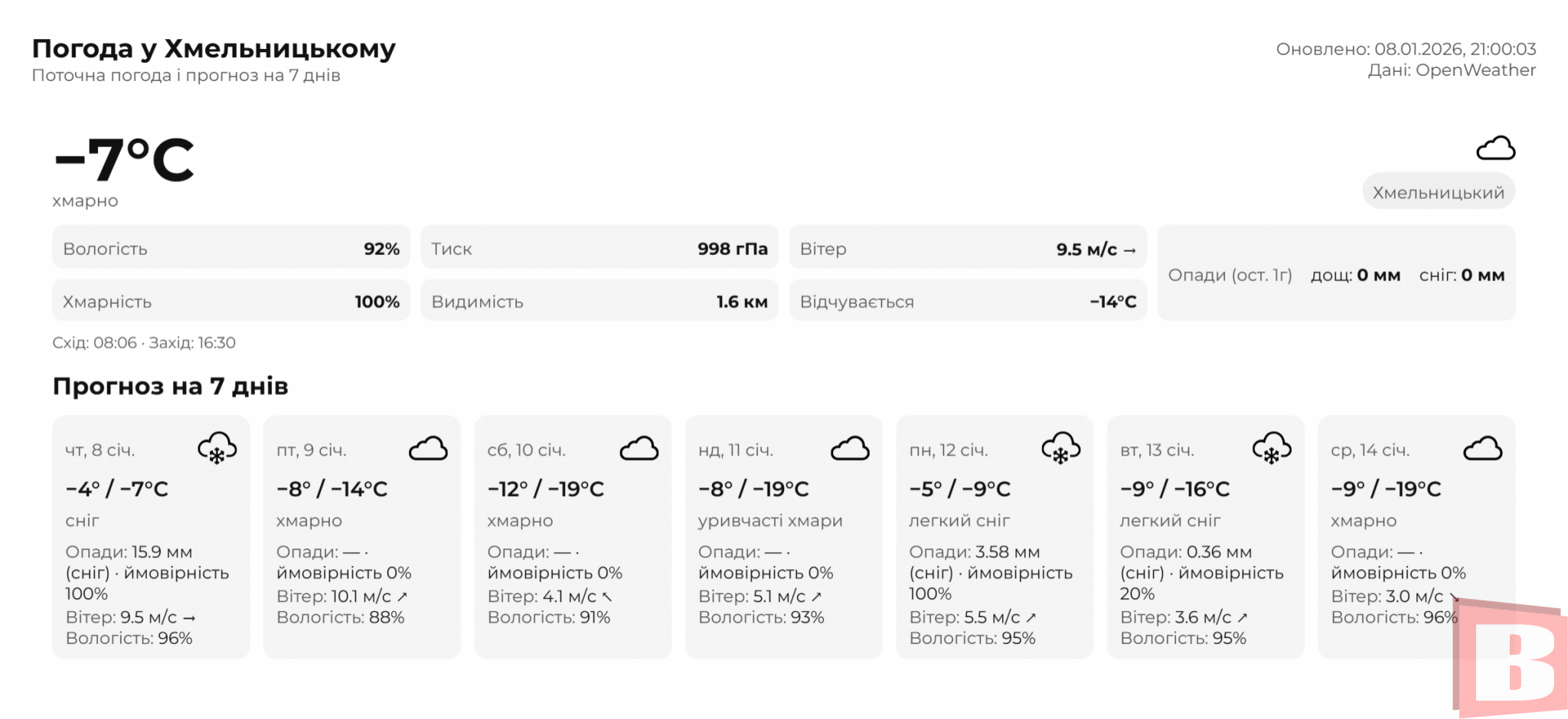Screen dimensions: 1568x719
Task: Click the snow icon for Monday 12 січ.
Action: coord(1061,449)
